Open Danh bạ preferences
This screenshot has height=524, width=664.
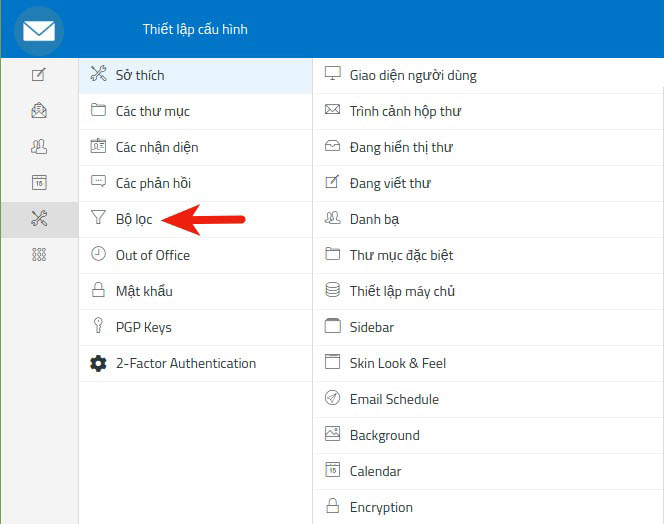click(488, 219)
